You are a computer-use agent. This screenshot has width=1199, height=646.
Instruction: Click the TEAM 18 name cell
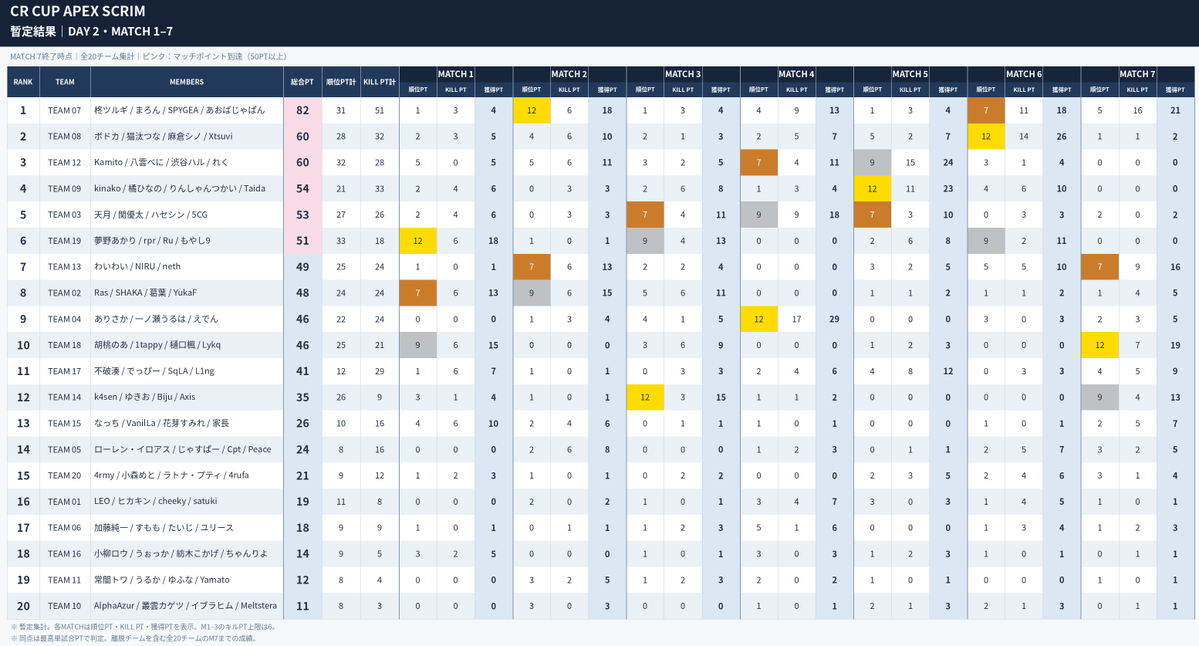pyautogui.click(x=65, y=345)
